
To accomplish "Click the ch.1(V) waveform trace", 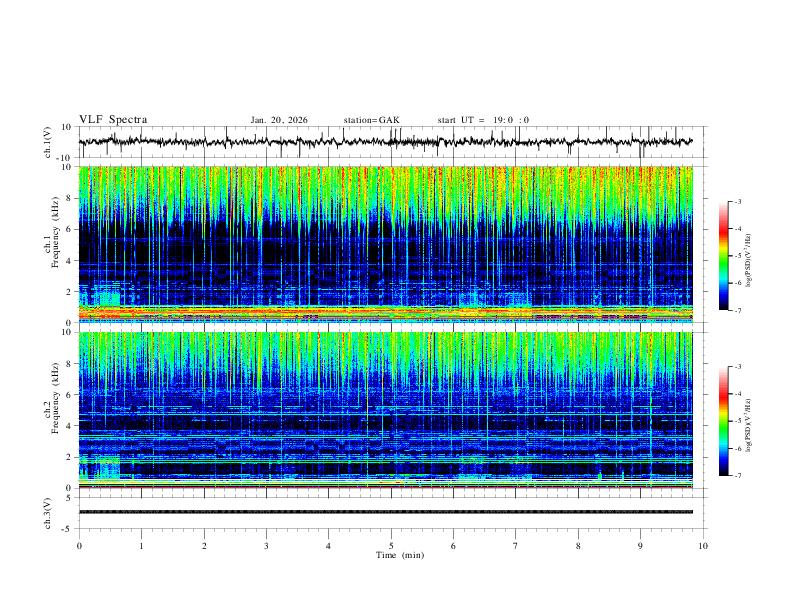I will point(386,142).
